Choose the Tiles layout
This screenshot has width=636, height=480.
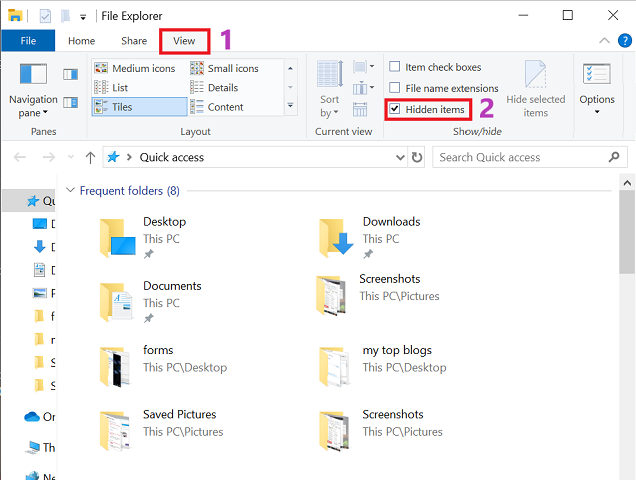(140, 107)
